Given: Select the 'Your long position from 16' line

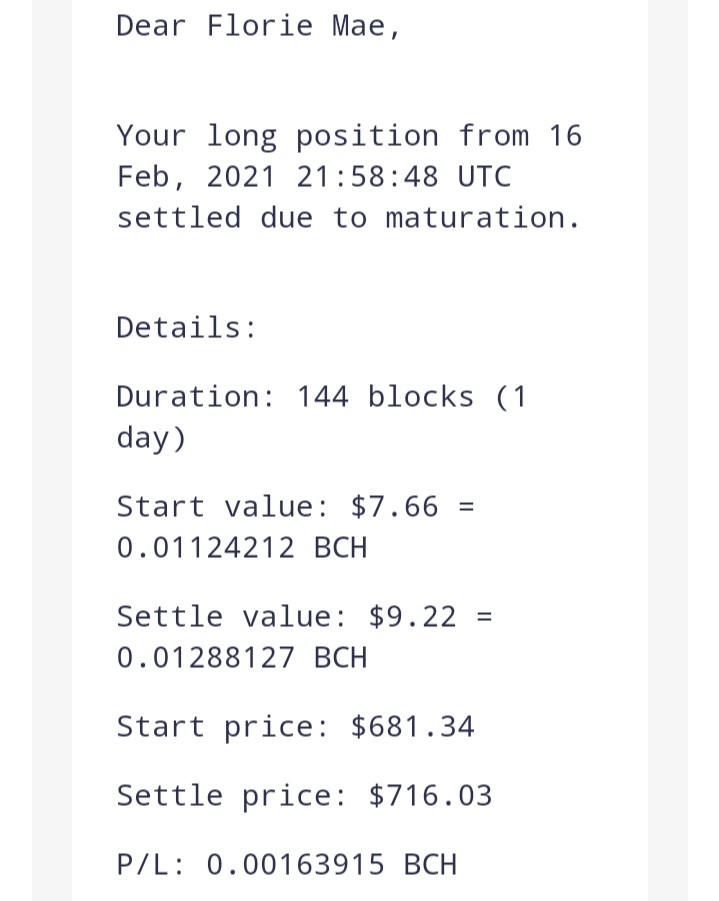Looking at the screenshot, I should (349, 137).
